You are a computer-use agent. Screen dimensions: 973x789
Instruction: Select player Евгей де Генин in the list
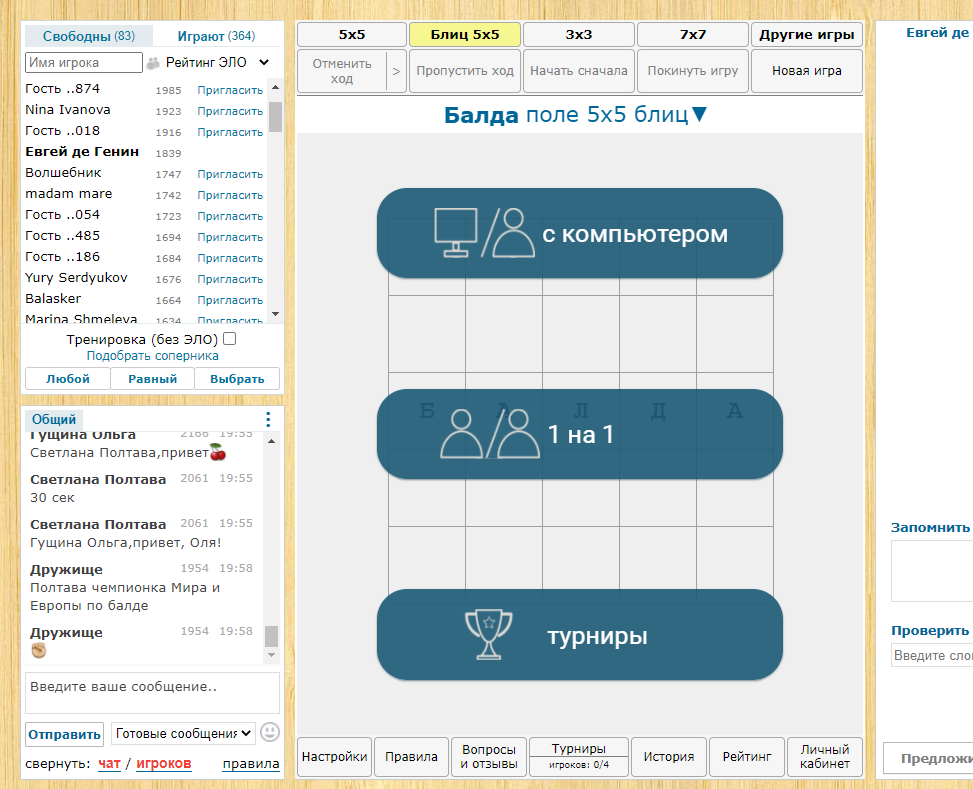tap(82, 152)
